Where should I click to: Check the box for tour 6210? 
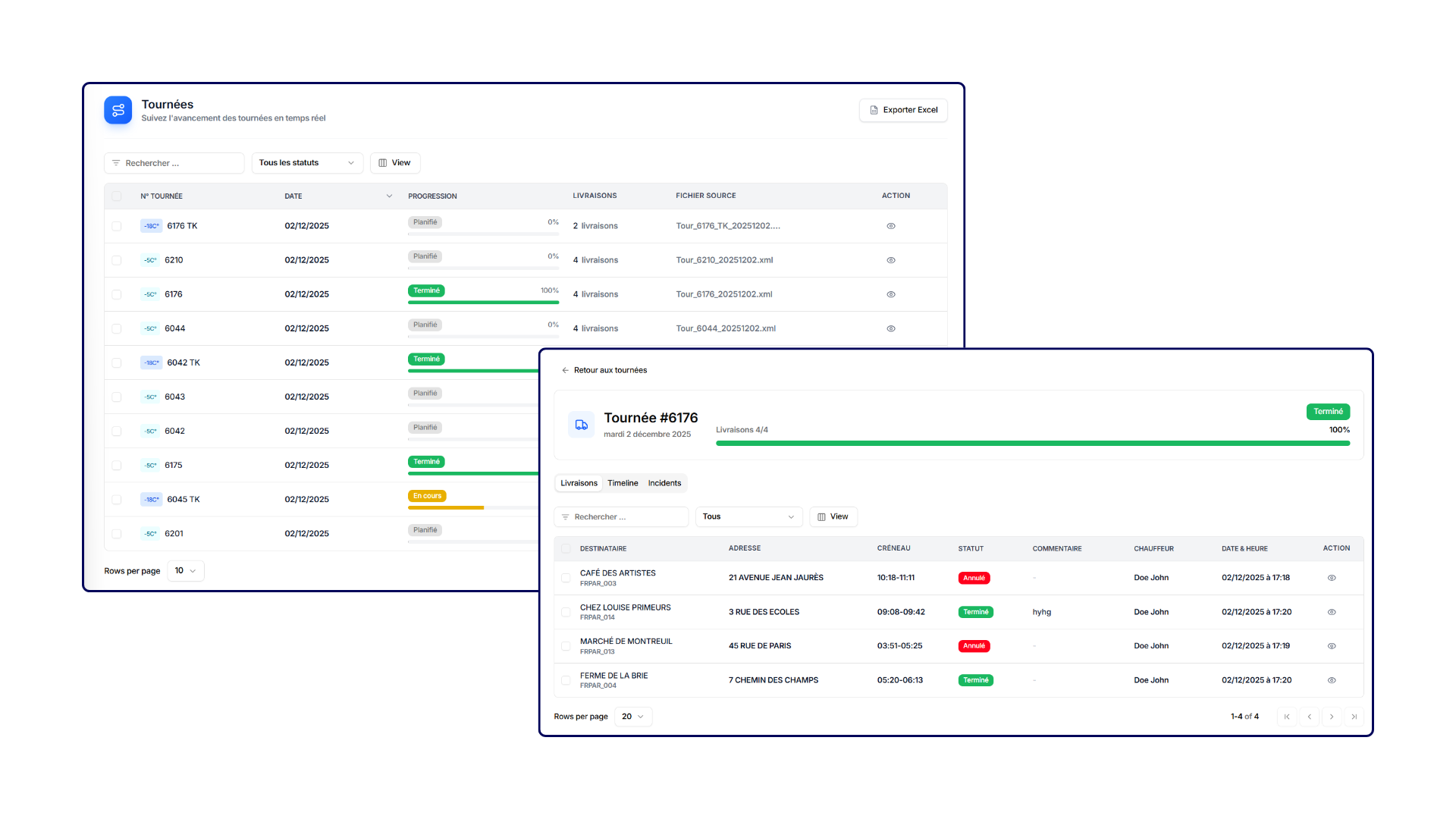coord(117,260)
